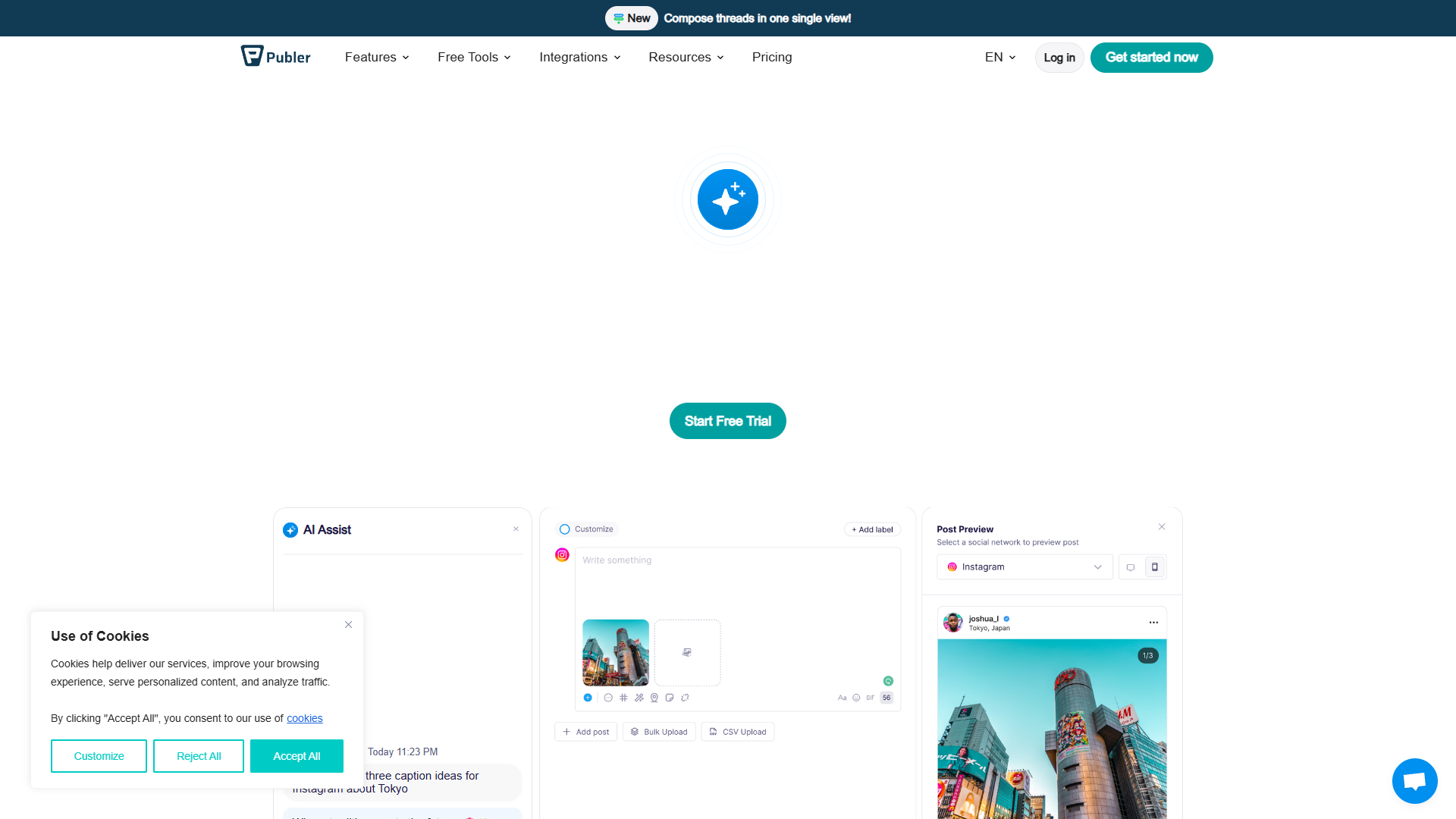Close the Post Preview panel

(x=1162, y=526)
